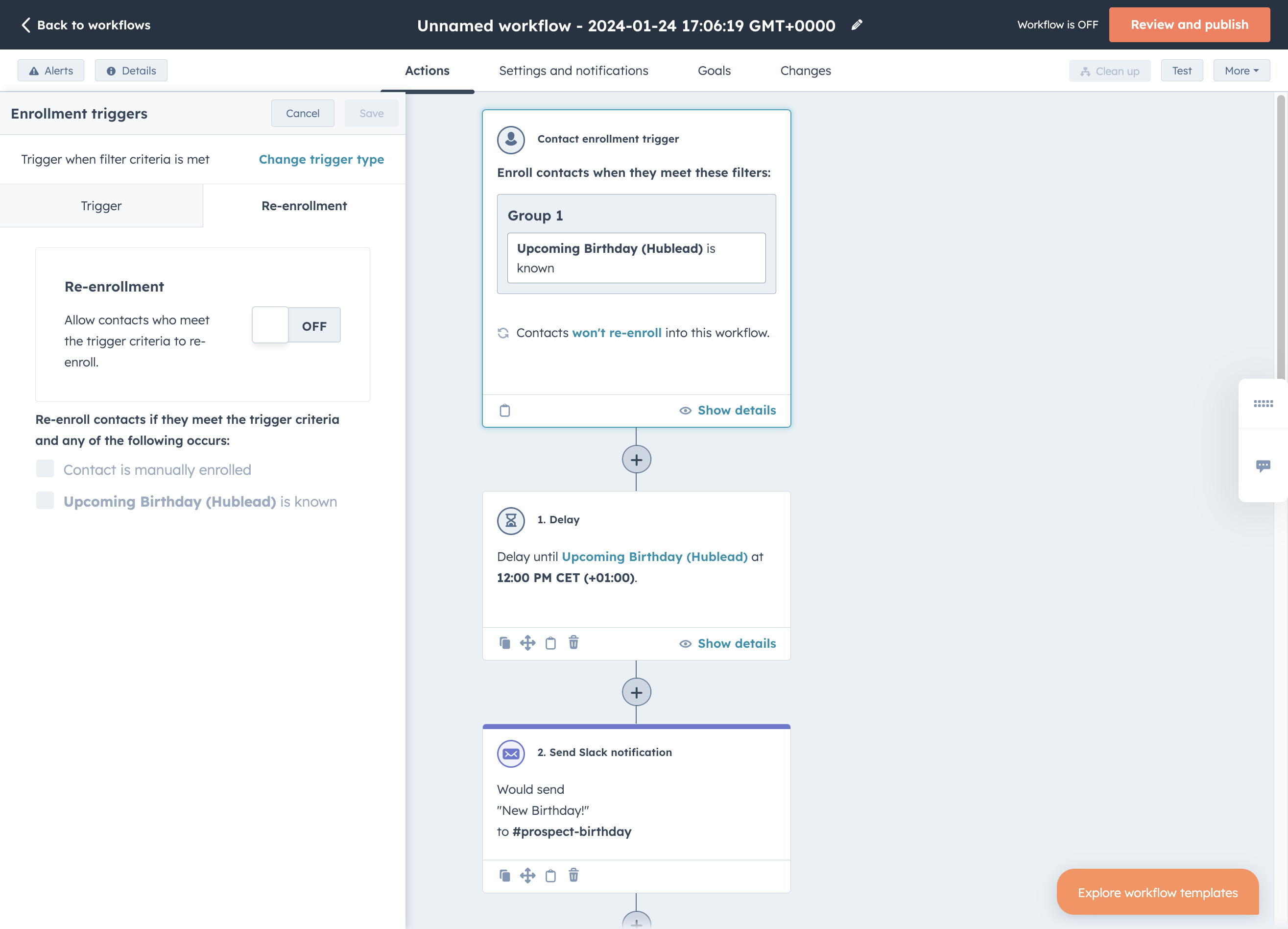Click the Test button
Viewport: 1288px width, 929px height.
click(x=1182, y=71)
